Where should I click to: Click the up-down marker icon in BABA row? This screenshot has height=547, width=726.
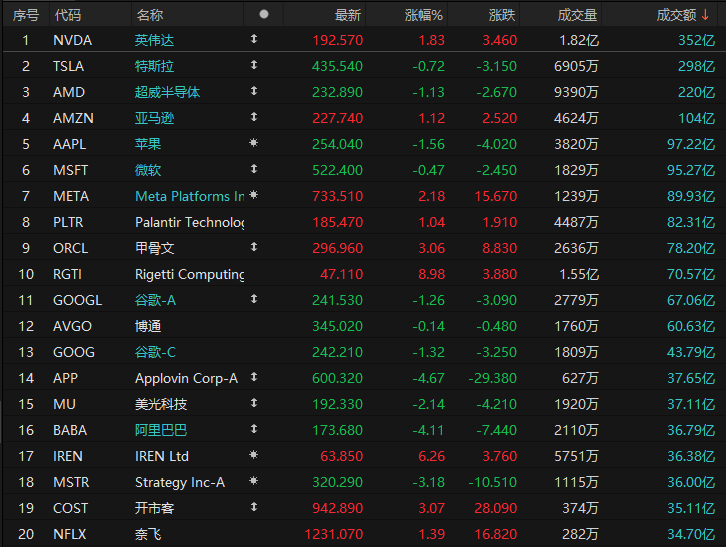(x=254, y=429)
